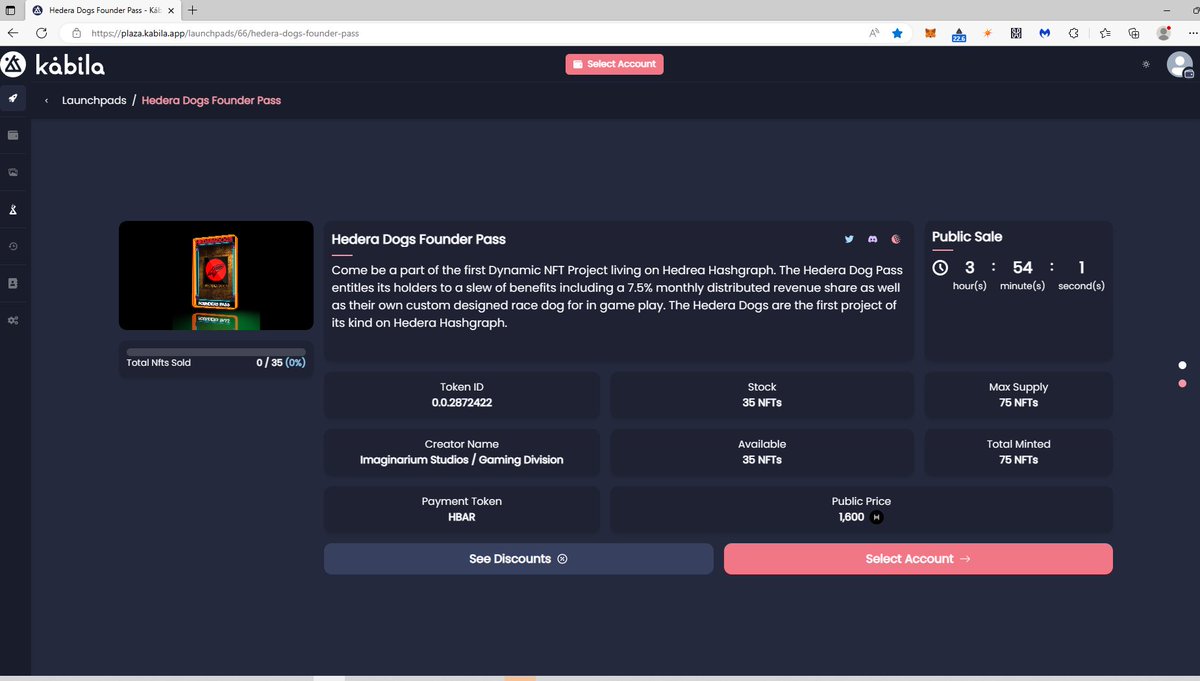The height and width of the screenshot is (681, 1200).
Task: Open the wallet icon in the sidebar
Action: 14,135
